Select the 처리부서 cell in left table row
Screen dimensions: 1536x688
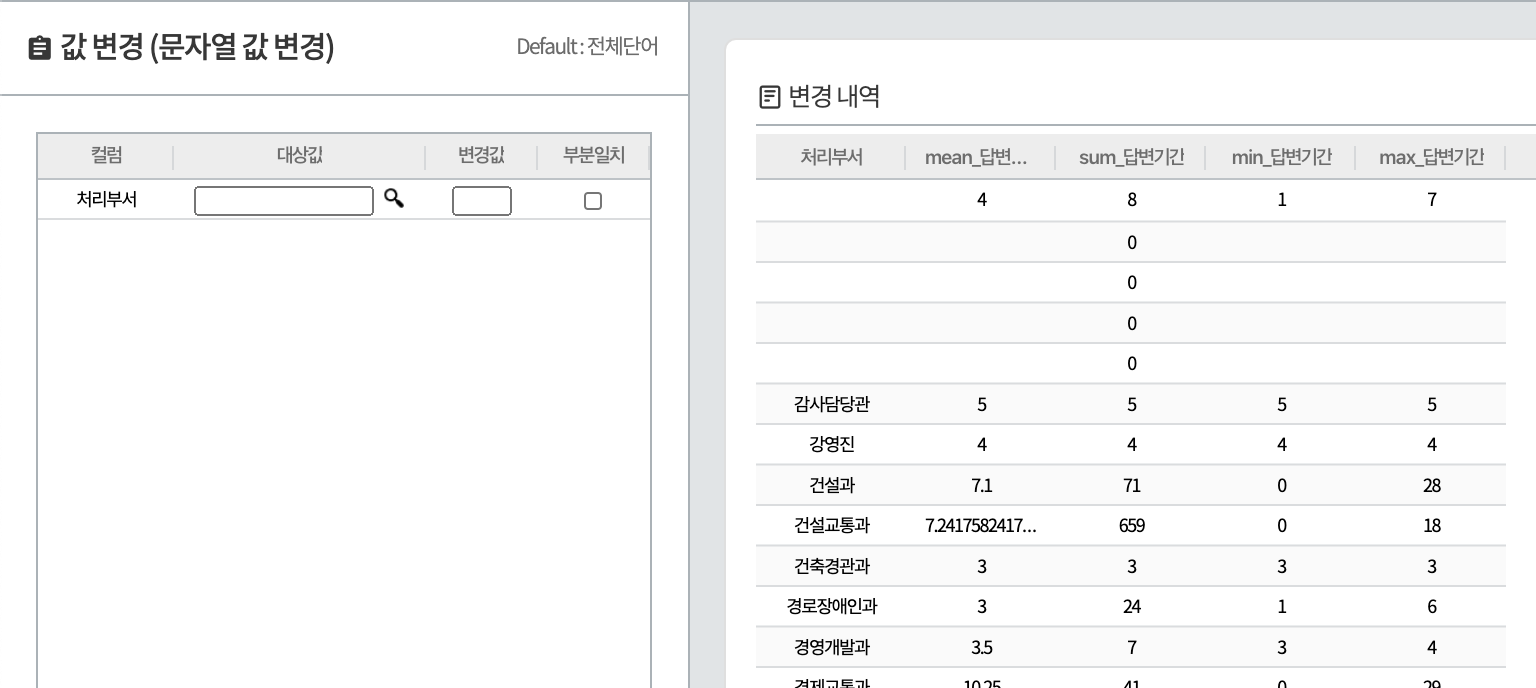coord(107,200)
